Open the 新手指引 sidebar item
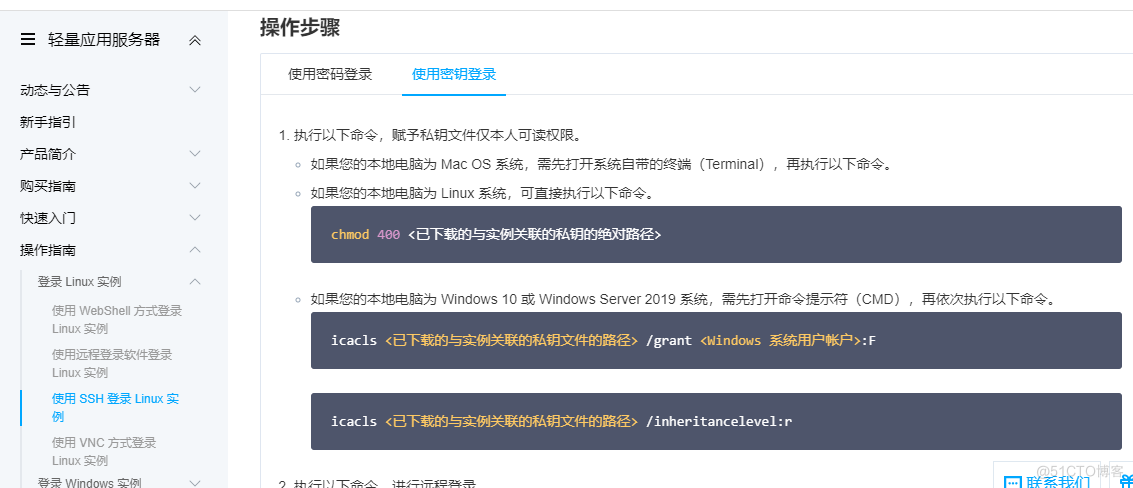The width and height of the screenshot is (1133, 488). [x=48, y=122]
